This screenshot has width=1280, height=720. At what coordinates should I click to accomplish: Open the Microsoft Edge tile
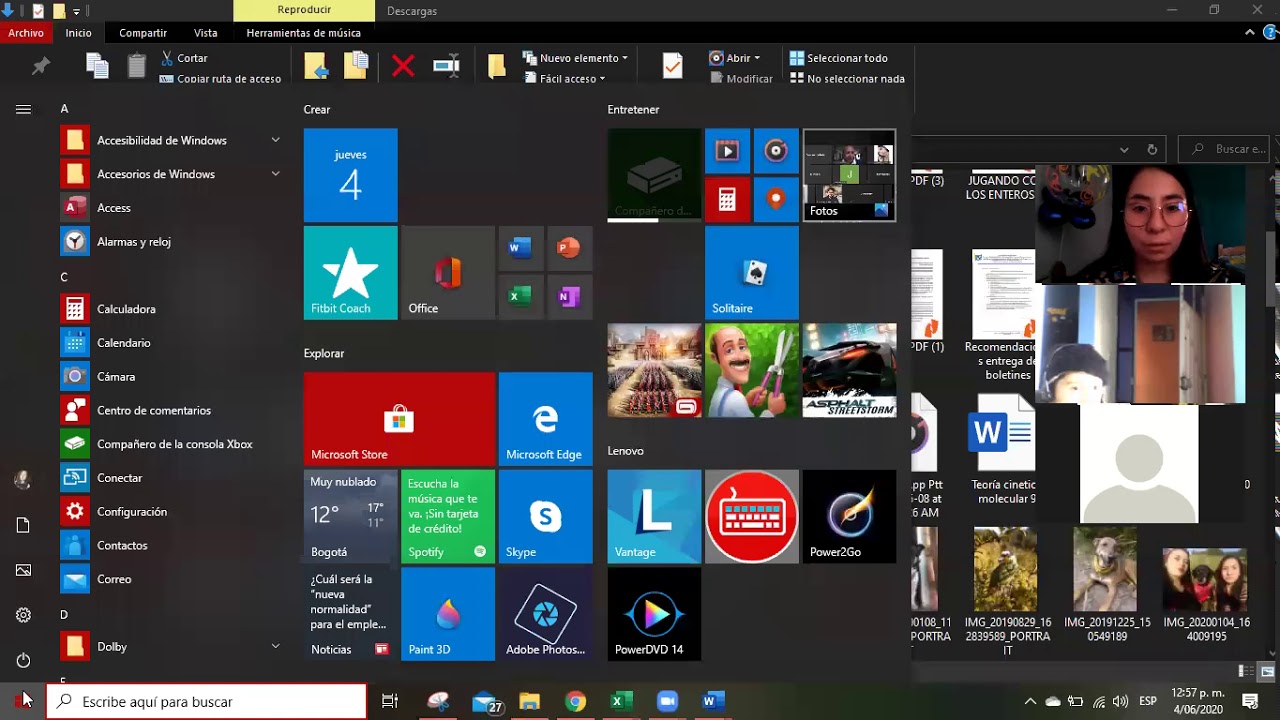pos(545,418)
